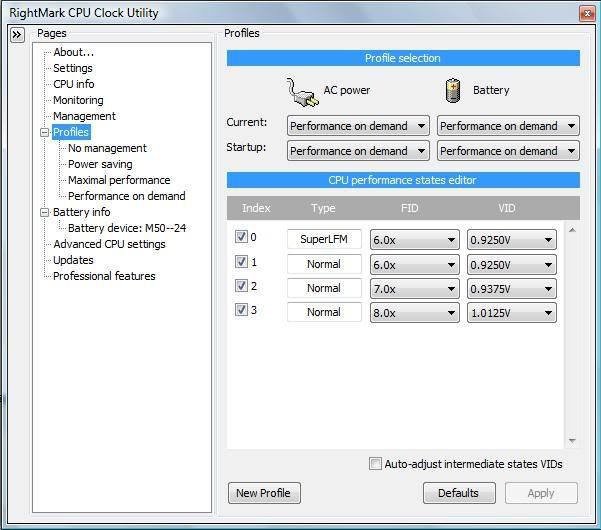Click the states list scroll-down arrow

[x=572, y=441]
